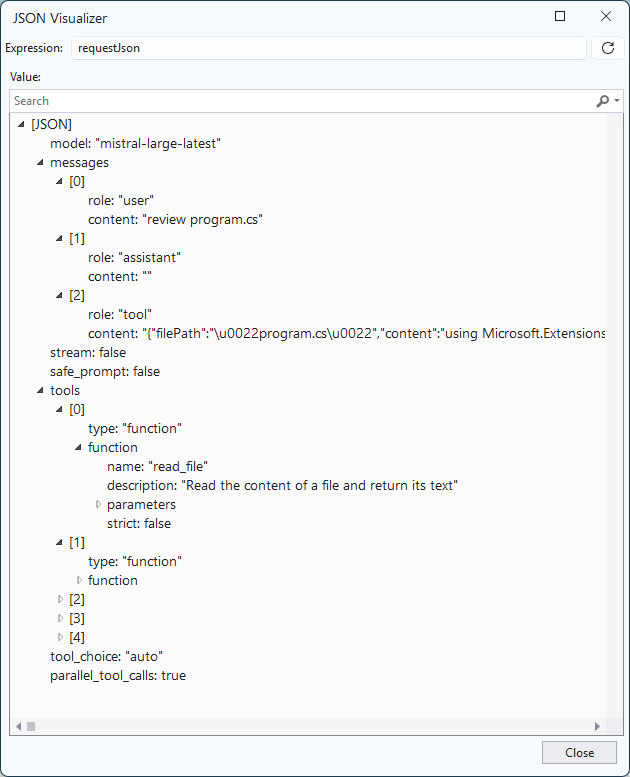The height and width of the screenshot is (777, 630).
Task: Expand the function node under tools [1]
Action: coord(79,580)
